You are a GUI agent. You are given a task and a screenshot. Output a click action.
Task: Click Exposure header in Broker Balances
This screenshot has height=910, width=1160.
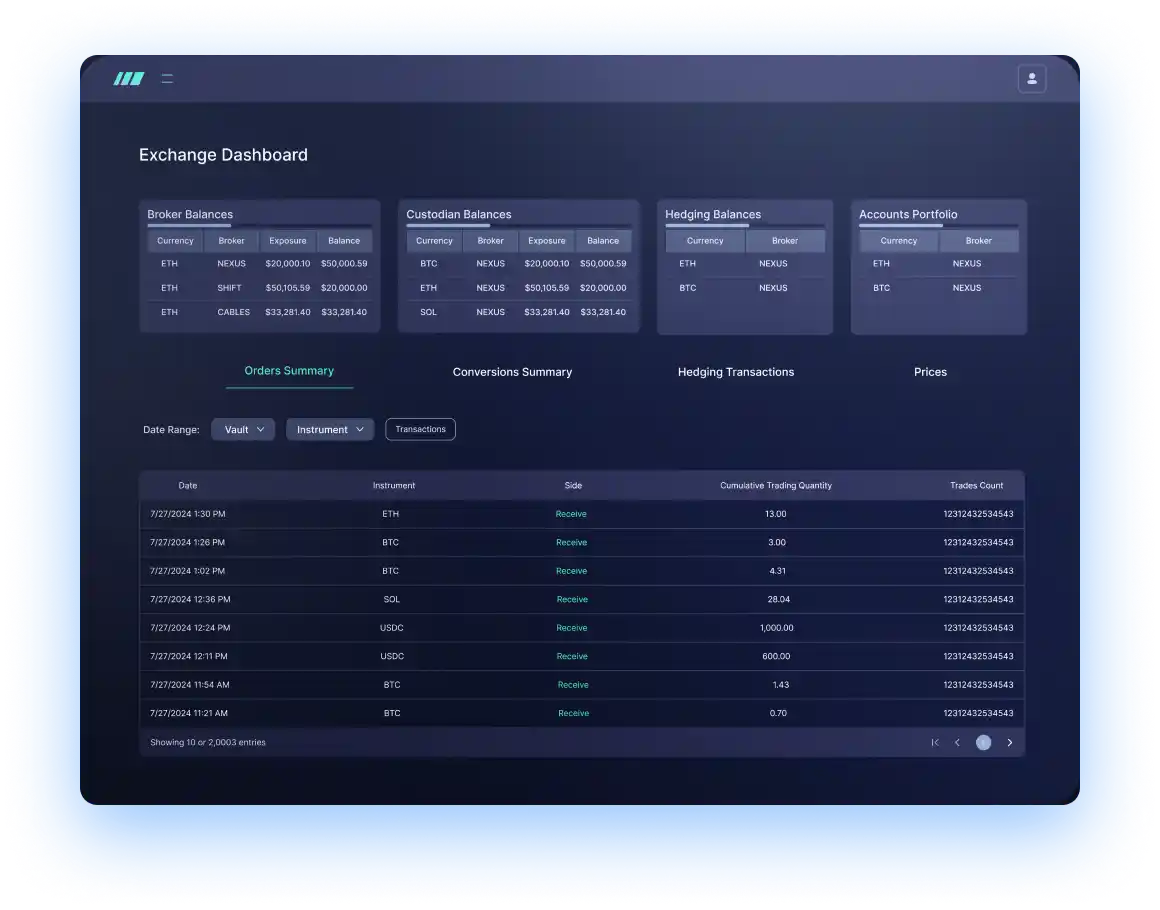point(288,241)
